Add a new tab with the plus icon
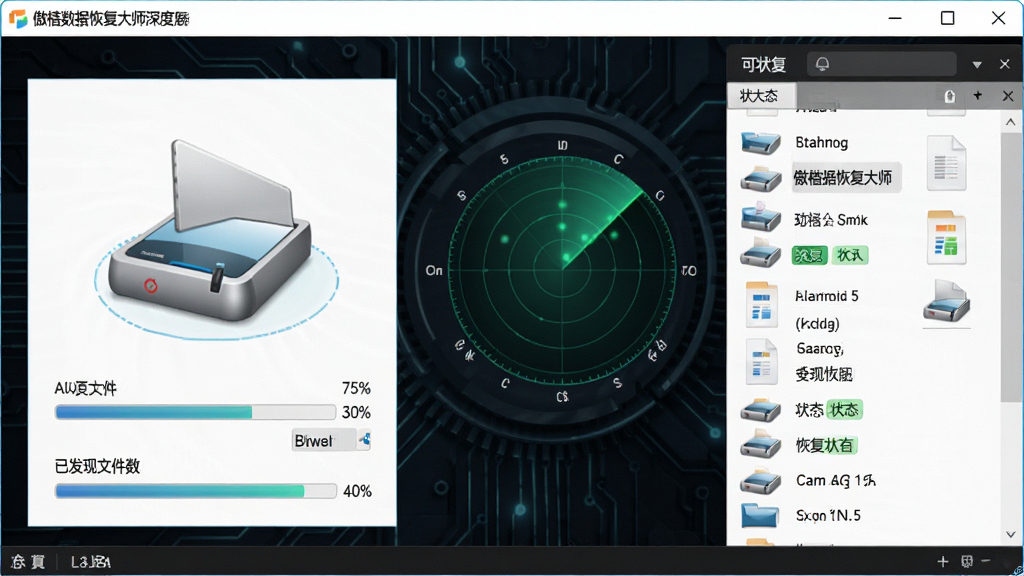Screen dimensions: 1024x576 [x=978, y=95]
